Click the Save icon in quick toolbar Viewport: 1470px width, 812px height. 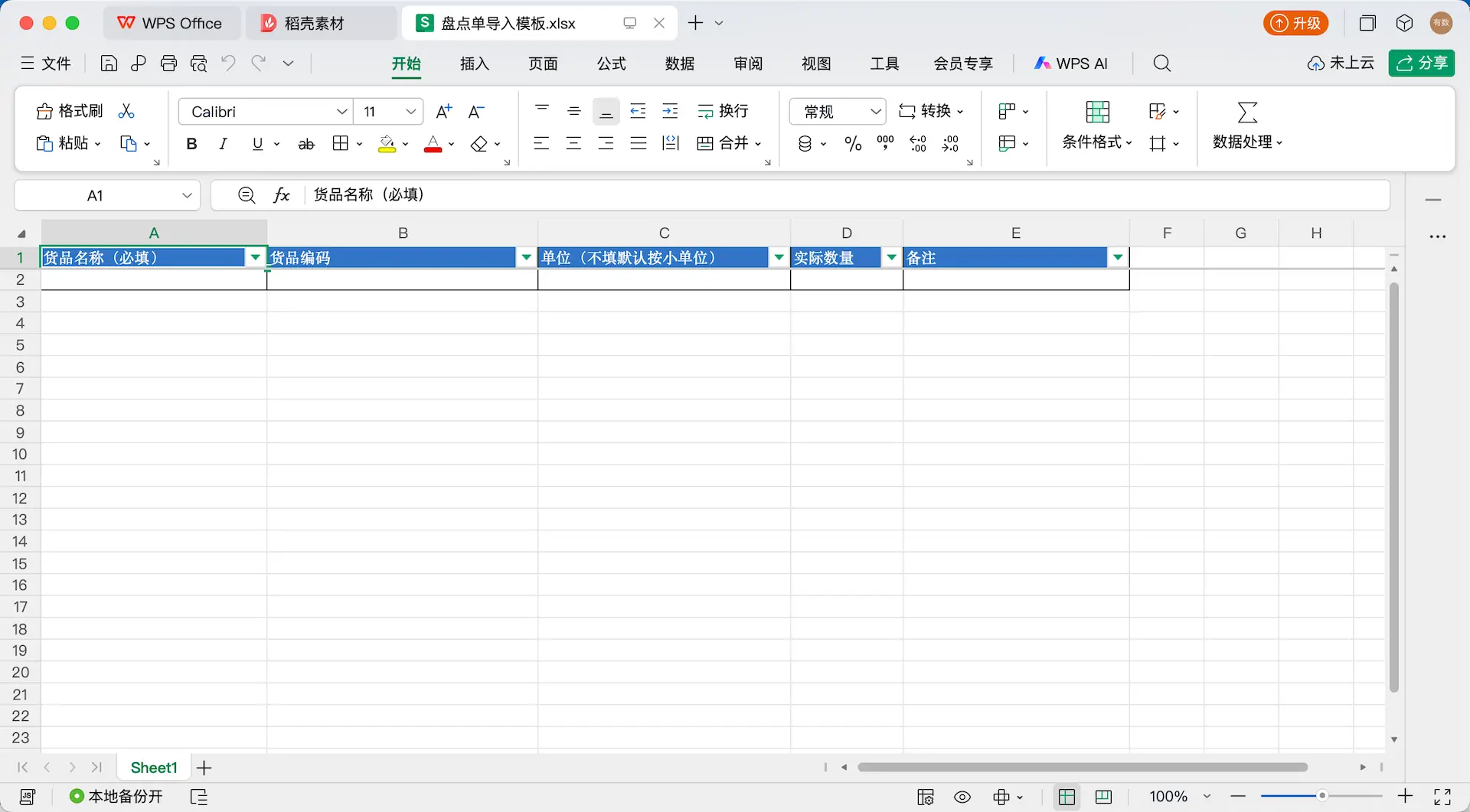109,64
